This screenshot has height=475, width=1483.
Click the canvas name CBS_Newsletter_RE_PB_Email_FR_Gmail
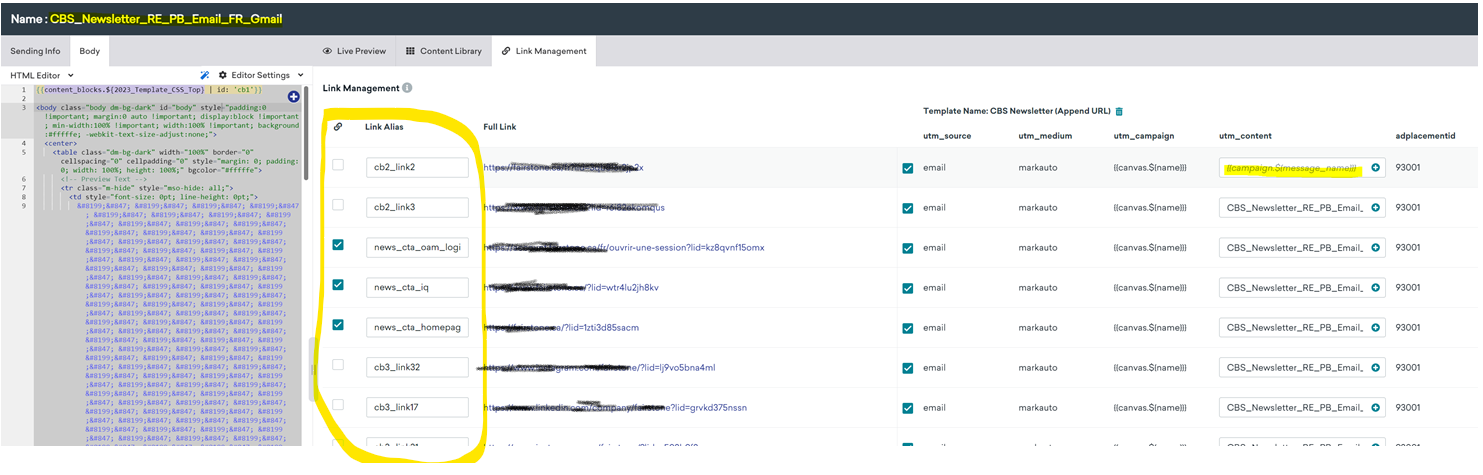(x=166, y=18)
